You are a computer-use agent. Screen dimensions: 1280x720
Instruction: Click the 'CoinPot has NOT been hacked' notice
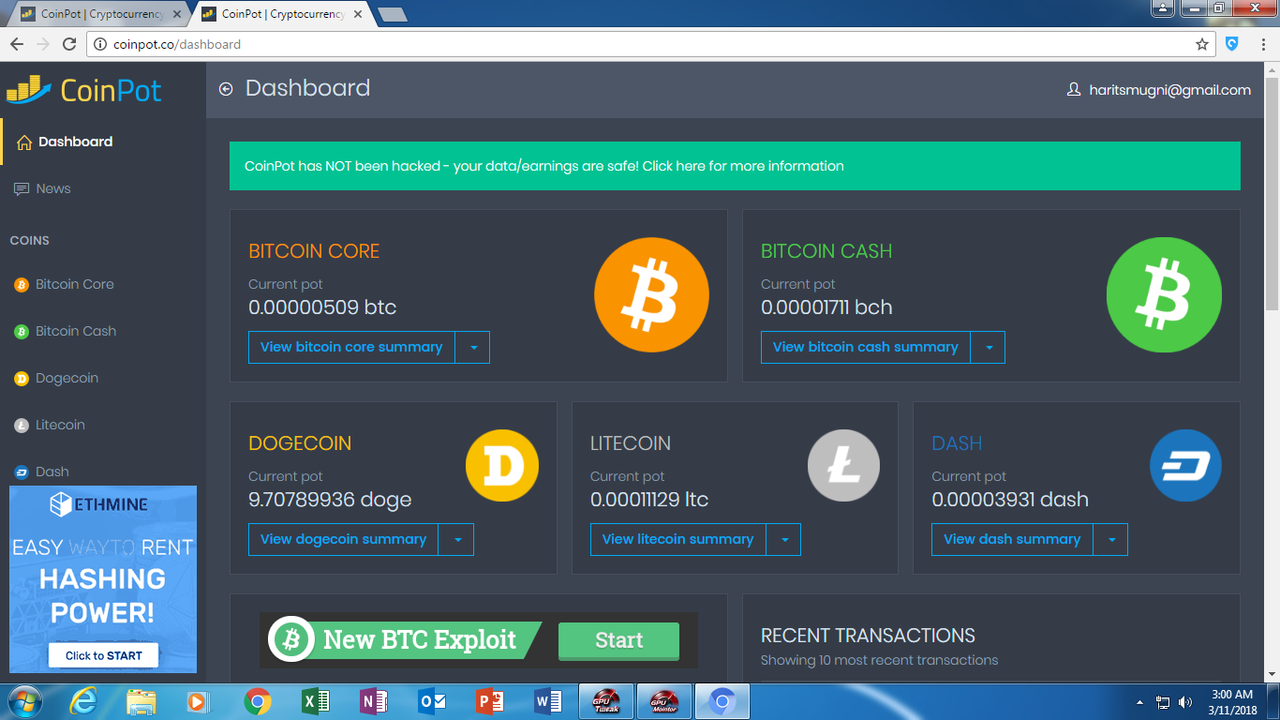tap(735, 166)
